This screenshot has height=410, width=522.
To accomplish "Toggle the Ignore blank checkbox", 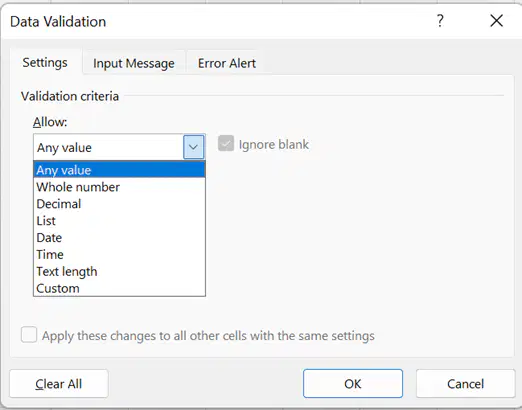I will point(226,144).
